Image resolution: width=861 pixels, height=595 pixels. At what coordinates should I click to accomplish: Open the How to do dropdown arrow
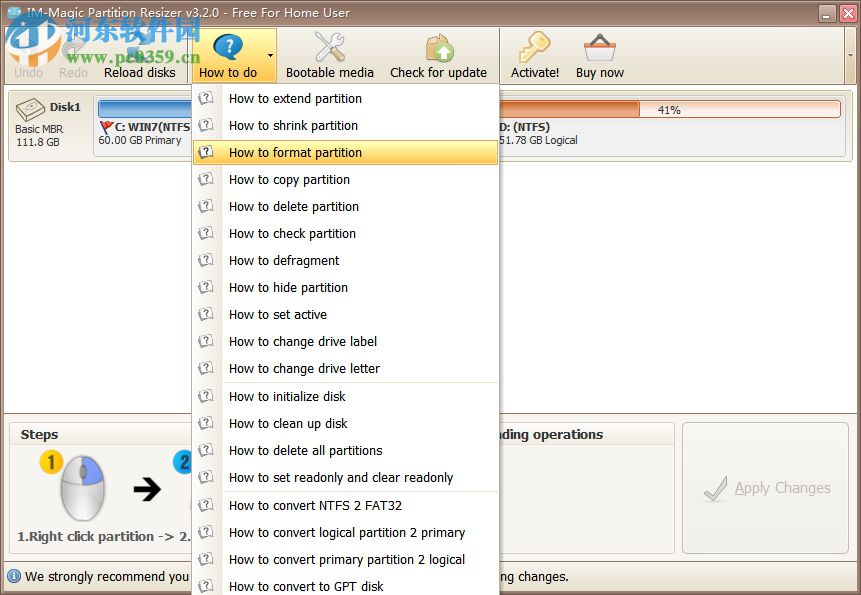point(270,55)
